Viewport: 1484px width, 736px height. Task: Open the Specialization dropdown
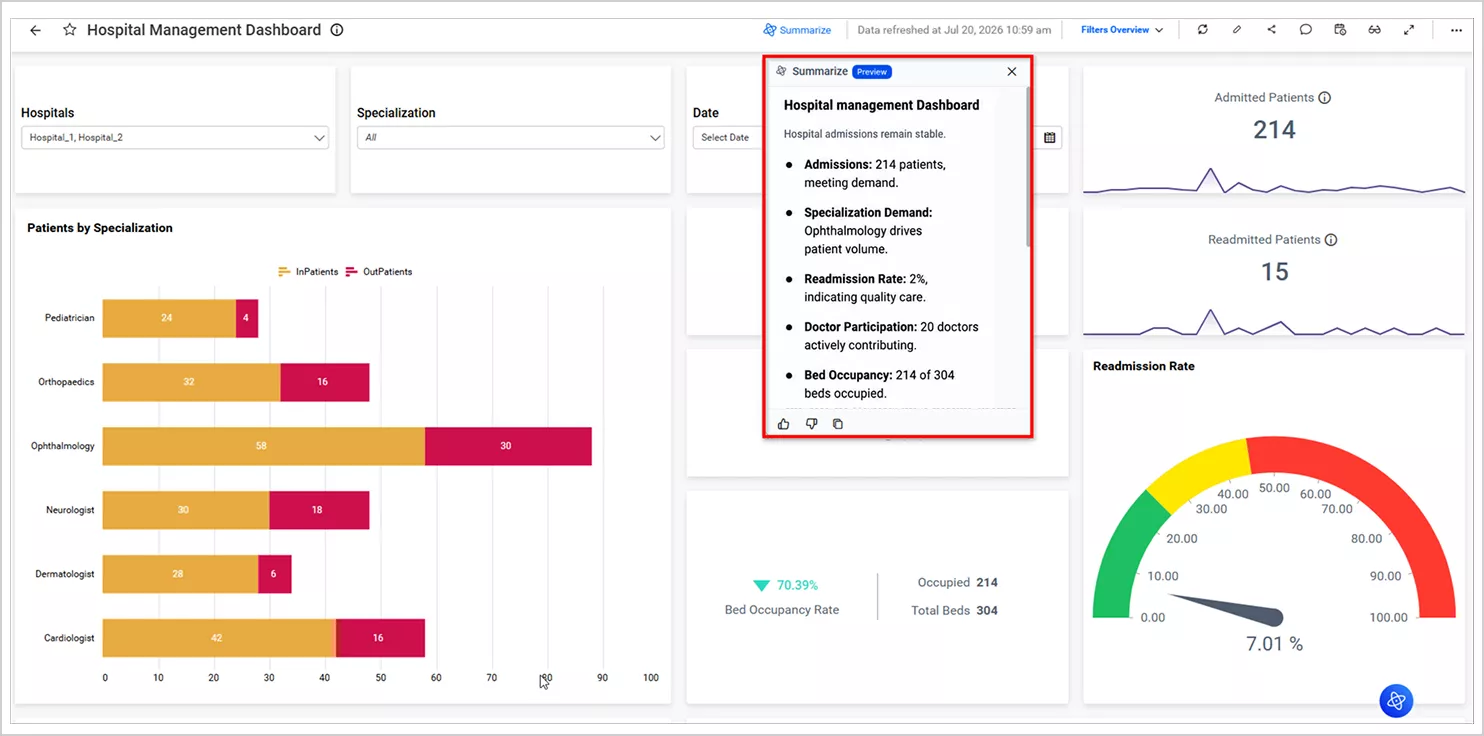(x=511, y=138)
